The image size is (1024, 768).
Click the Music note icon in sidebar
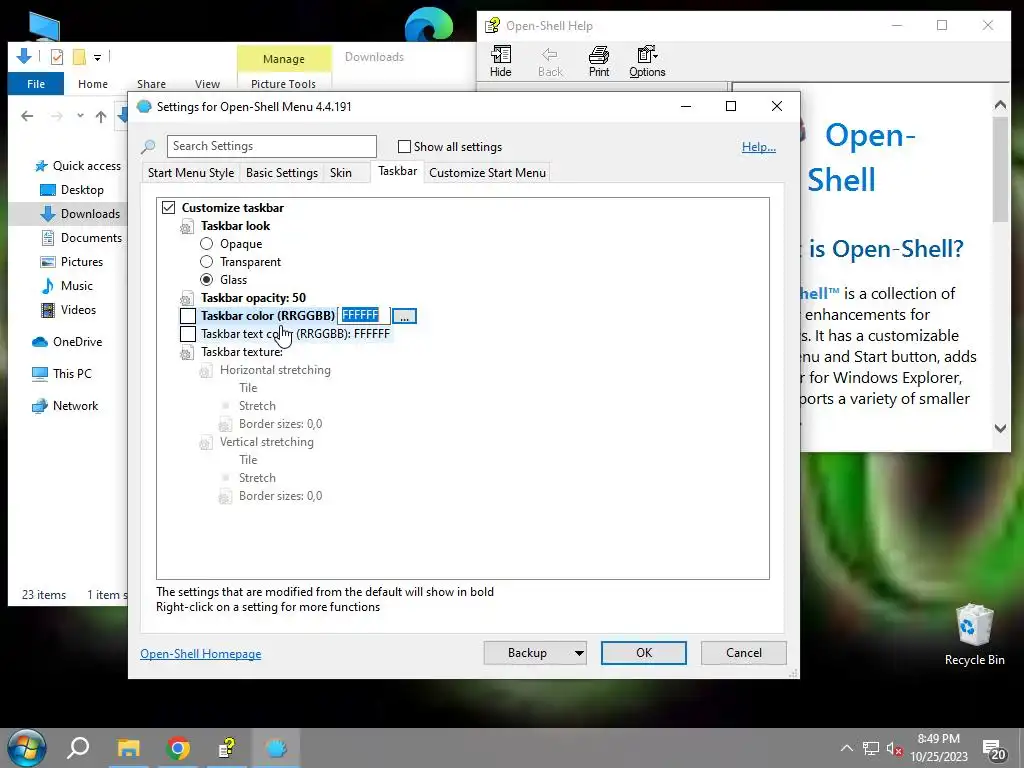coord(48,286)
